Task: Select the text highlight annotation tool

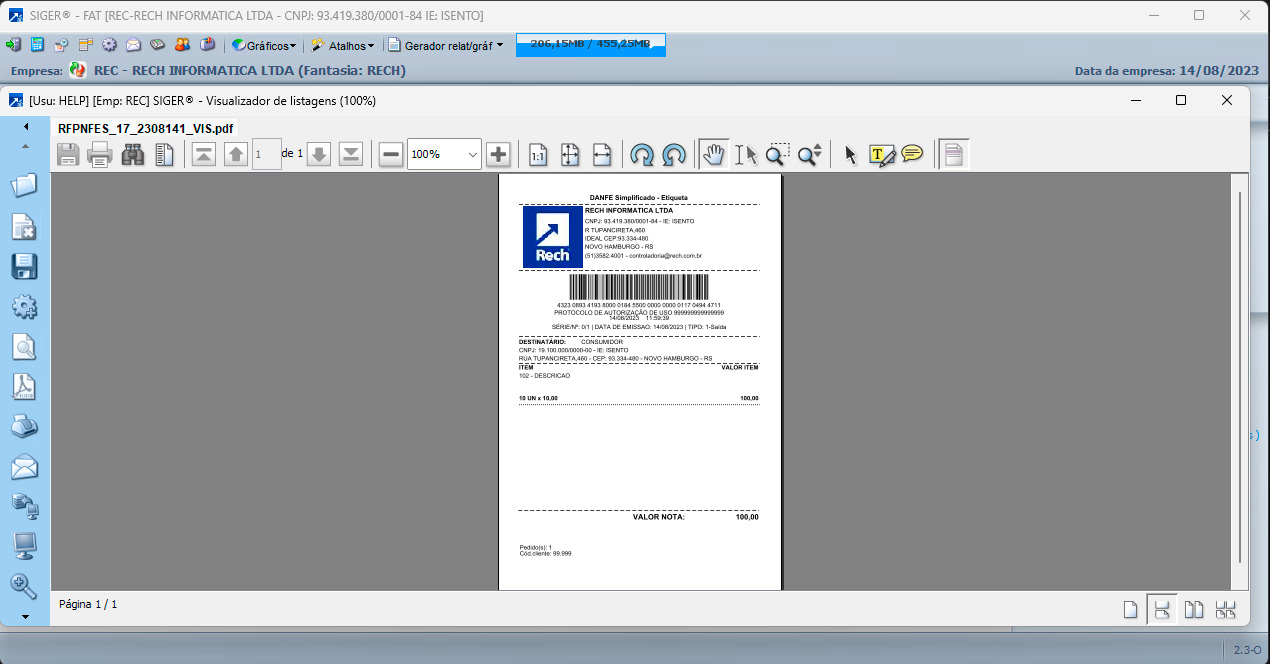Action: tap(881, 154)
